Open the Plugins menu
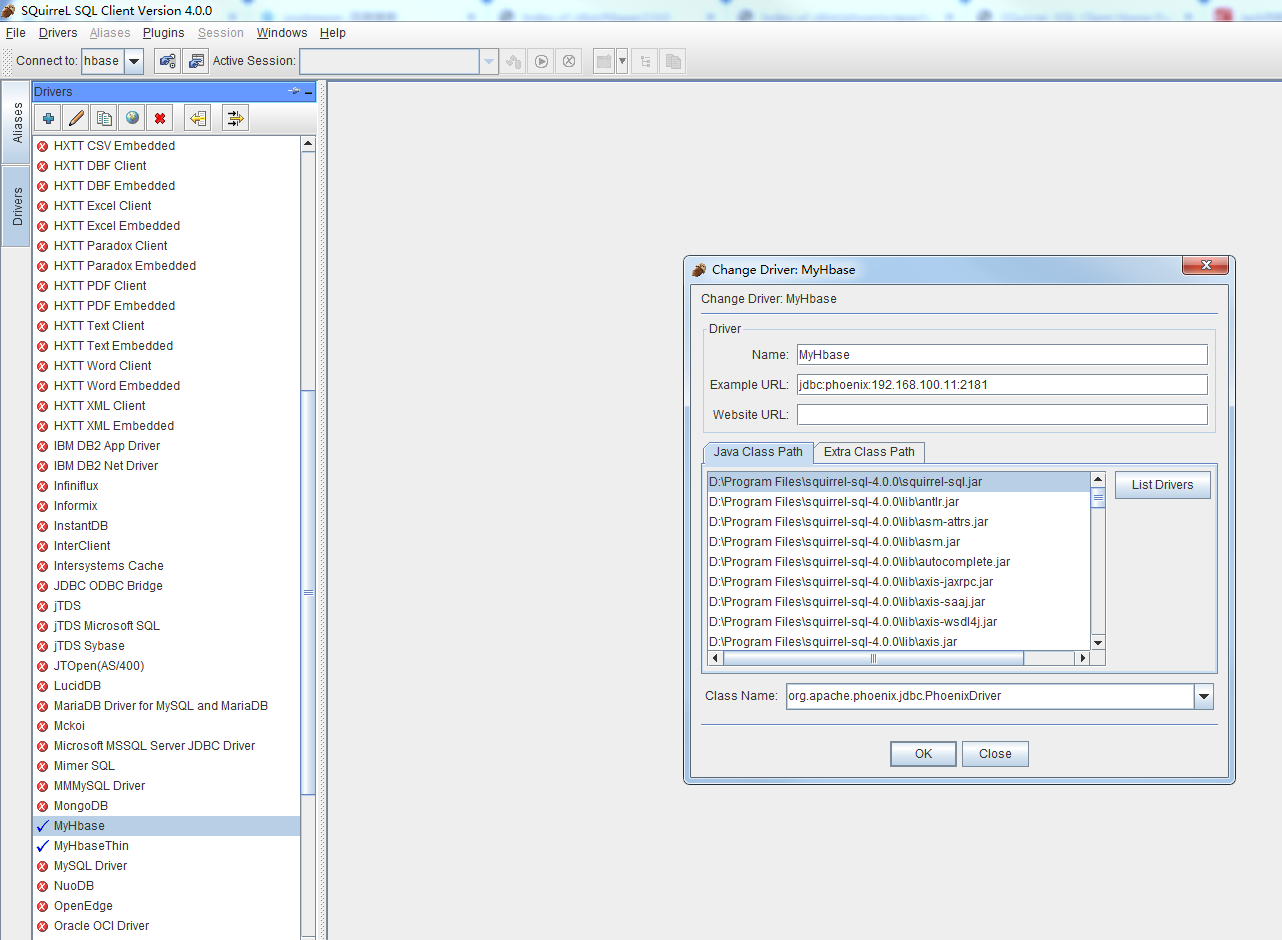1282x940 pixels. [163, 33]
